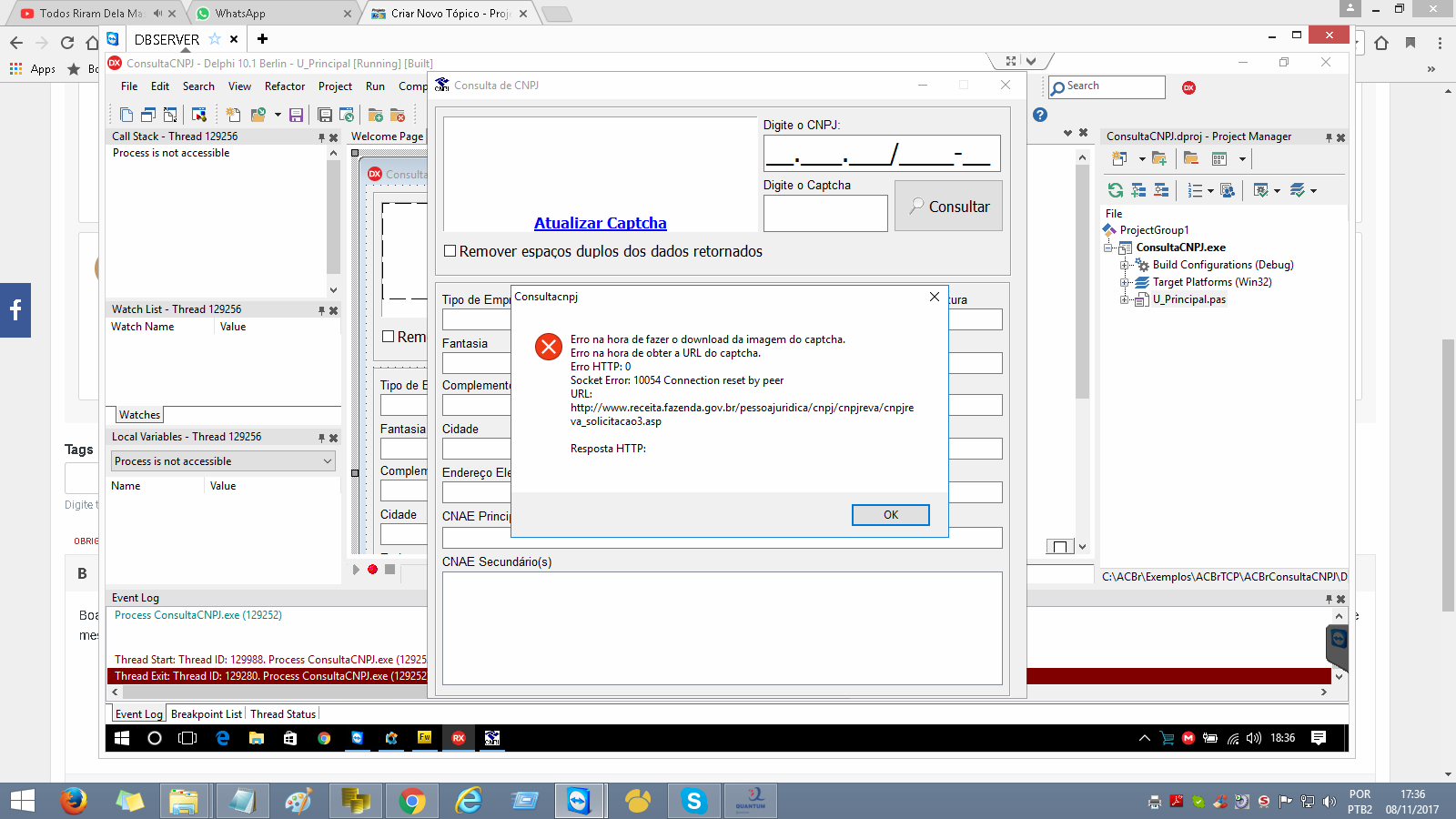The height and width of the screenshot is (819, 1456).
Task: Click the Collapse all nodes icon
Action: point(1161,190)
